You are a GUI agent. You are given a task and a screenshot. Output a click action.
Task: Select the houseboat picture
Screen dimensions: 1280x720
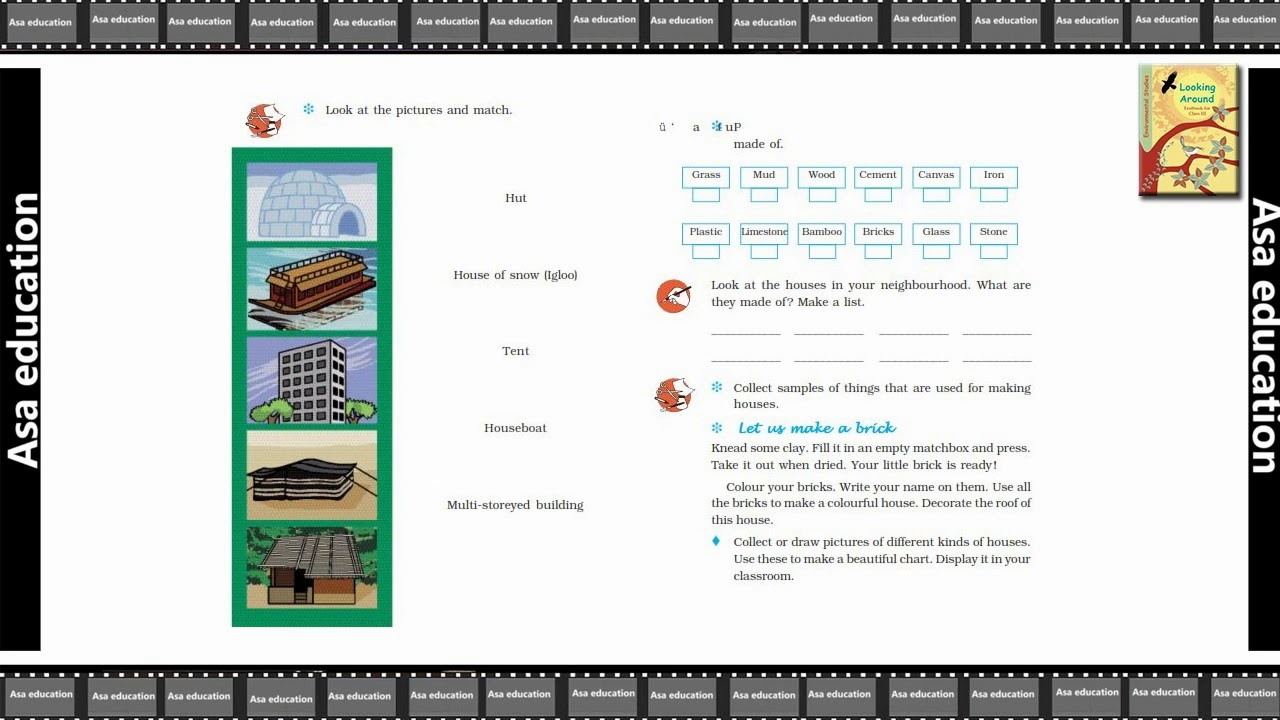tap(312, 290)
